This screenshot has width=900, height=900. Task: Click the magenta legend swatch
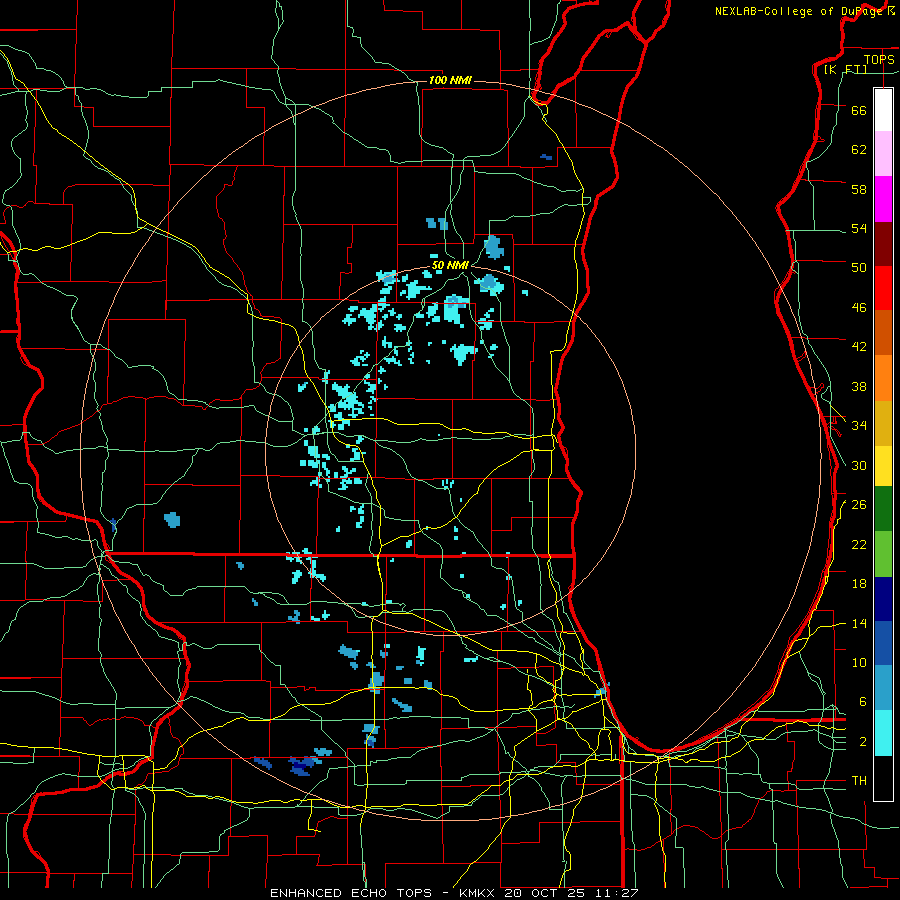tap(883, 199)
